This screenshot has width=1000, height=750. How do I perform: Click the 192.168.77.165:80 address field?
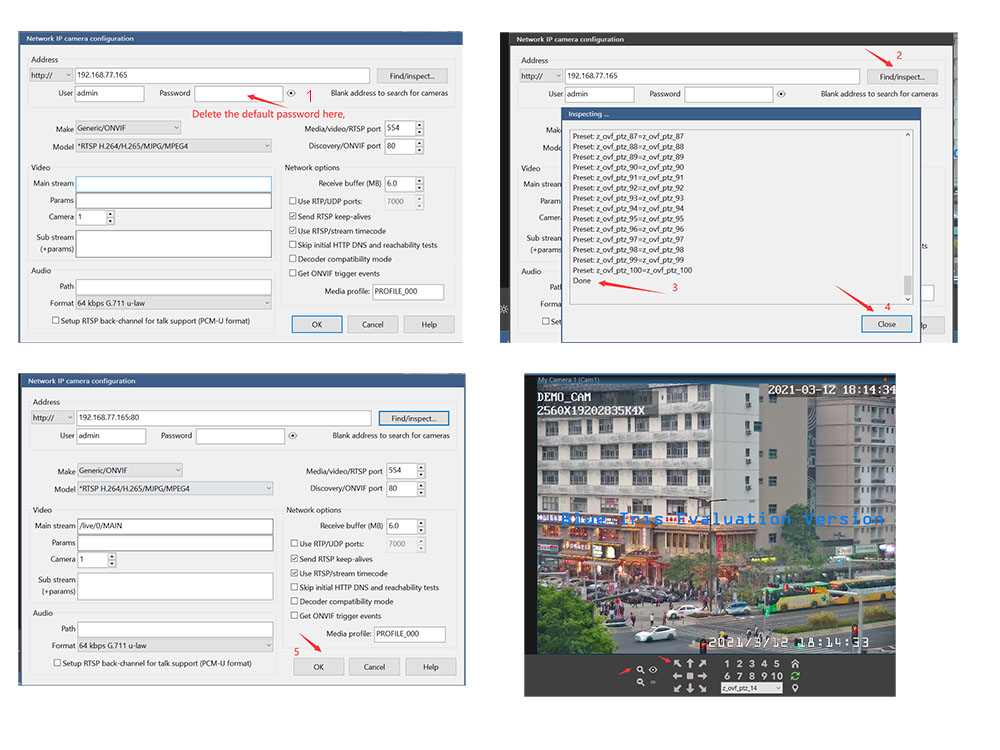[224, 418]
